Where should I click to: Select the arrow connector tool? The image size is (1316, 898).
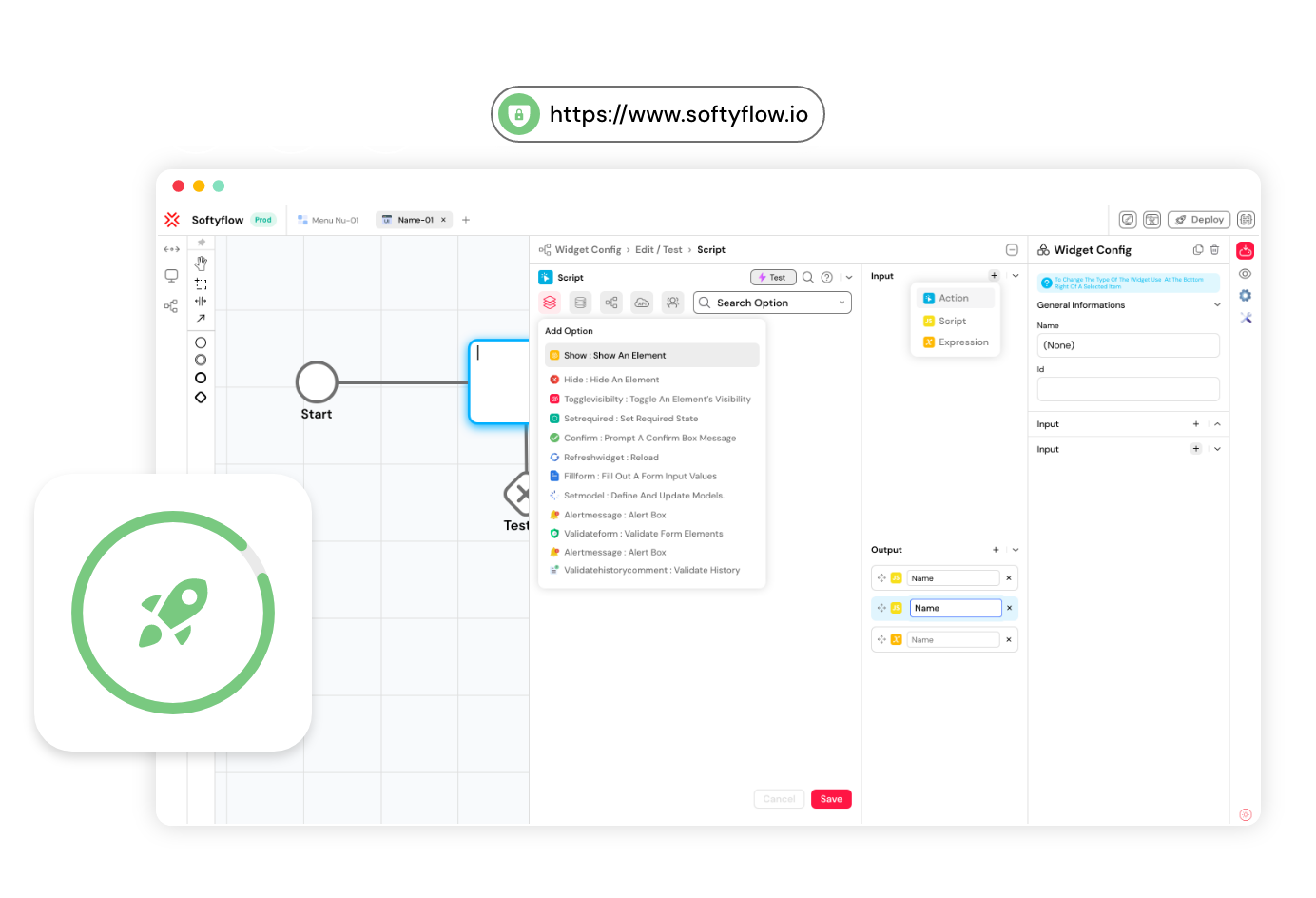pos(201,320)
